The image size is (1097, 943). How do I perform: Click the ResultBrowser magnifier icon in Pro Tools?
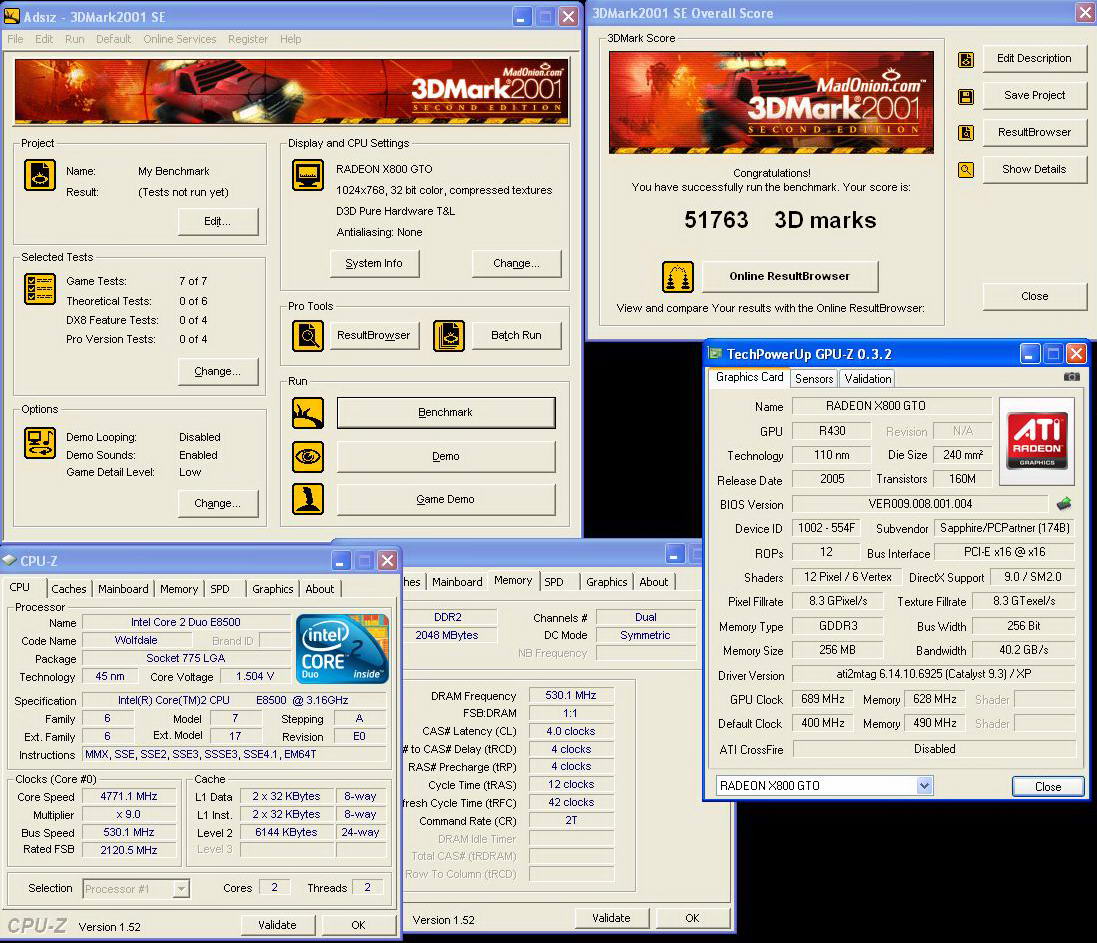(x=308, y=336)
